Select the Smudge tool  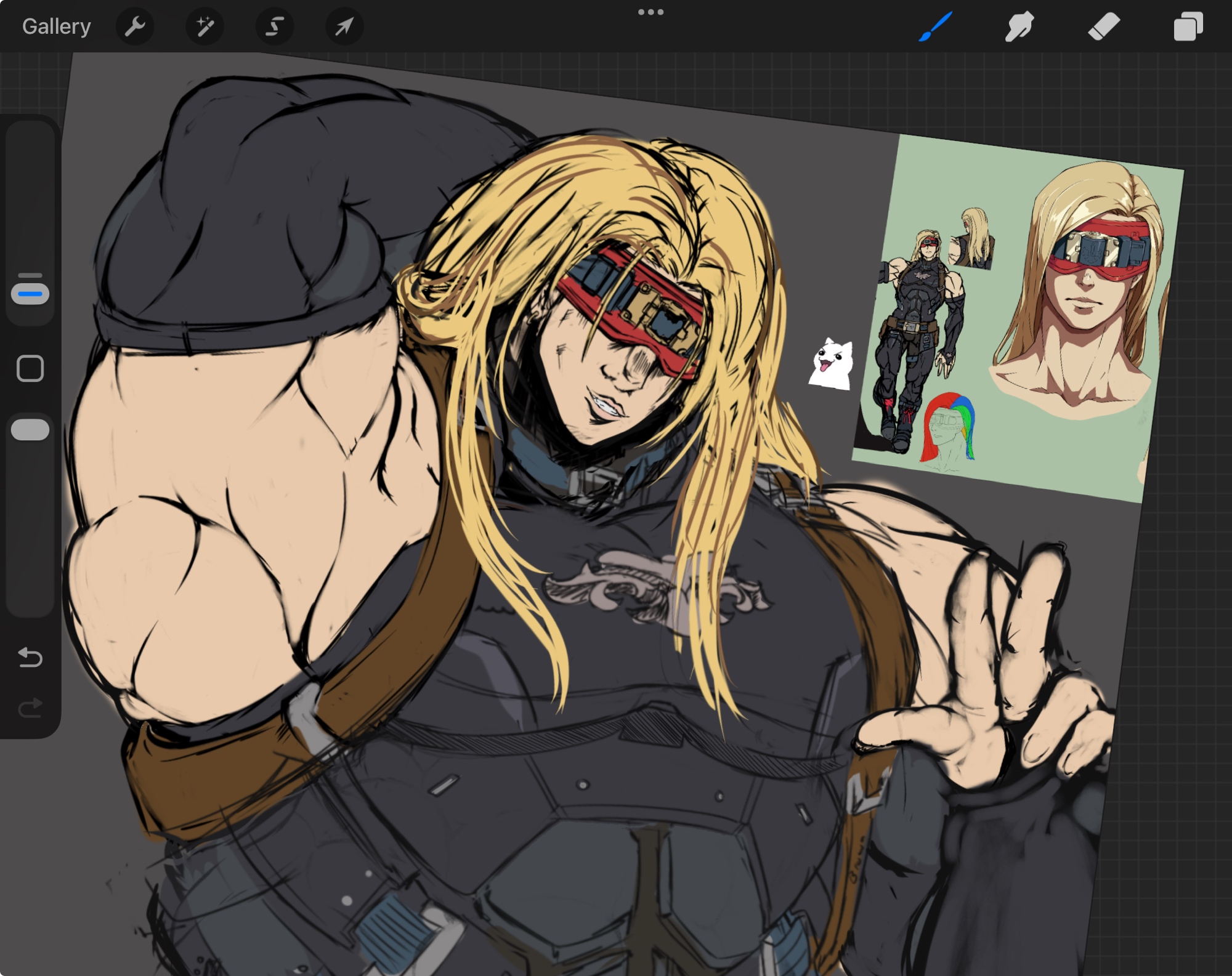tap(1019, 26)
